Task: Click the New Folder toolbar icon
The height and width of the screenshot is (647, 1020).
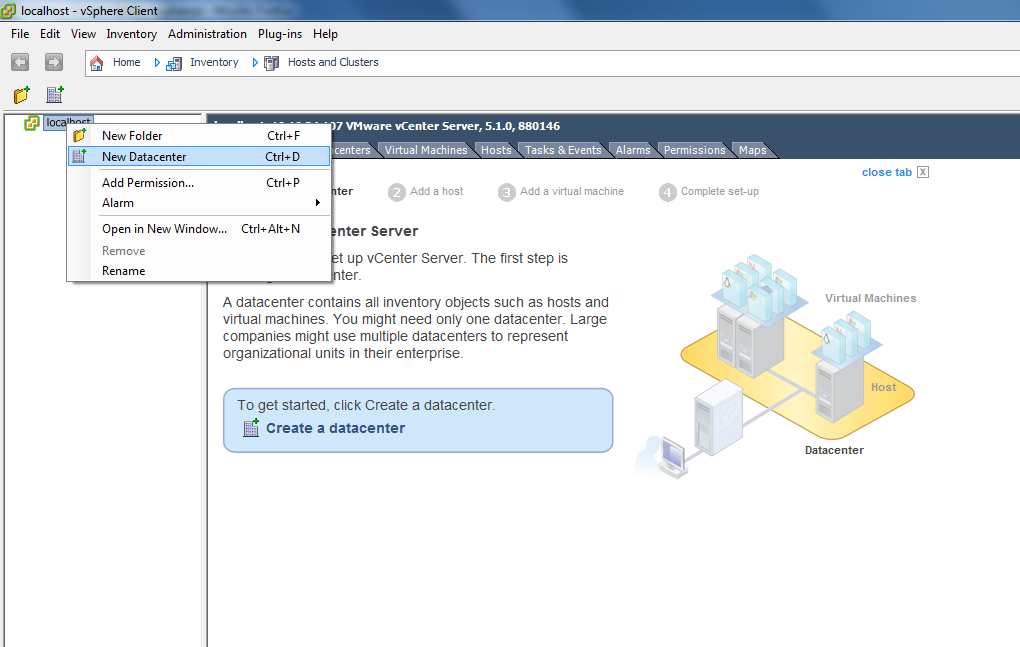Action: click(21, 95)
